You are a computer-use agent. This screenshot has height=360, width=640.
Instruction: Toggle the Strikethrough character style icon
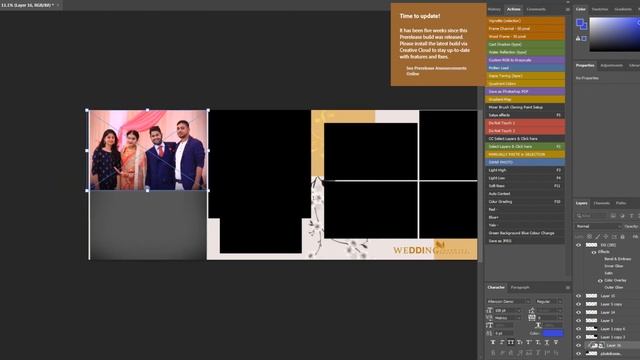coord(556,342)
